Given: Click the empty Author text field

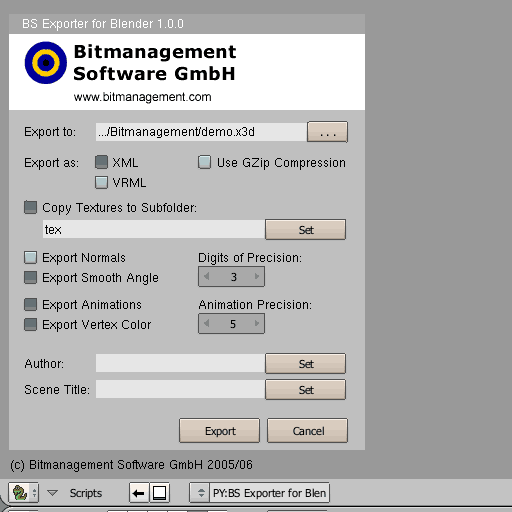Looking at the screenshot, I should click(180, 363).
